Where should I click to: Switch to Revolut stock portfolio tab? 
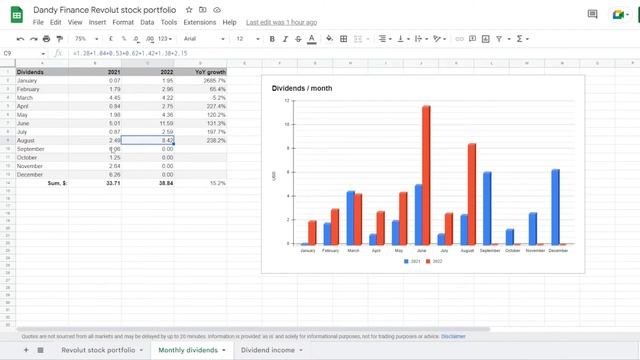click(98, 350)
